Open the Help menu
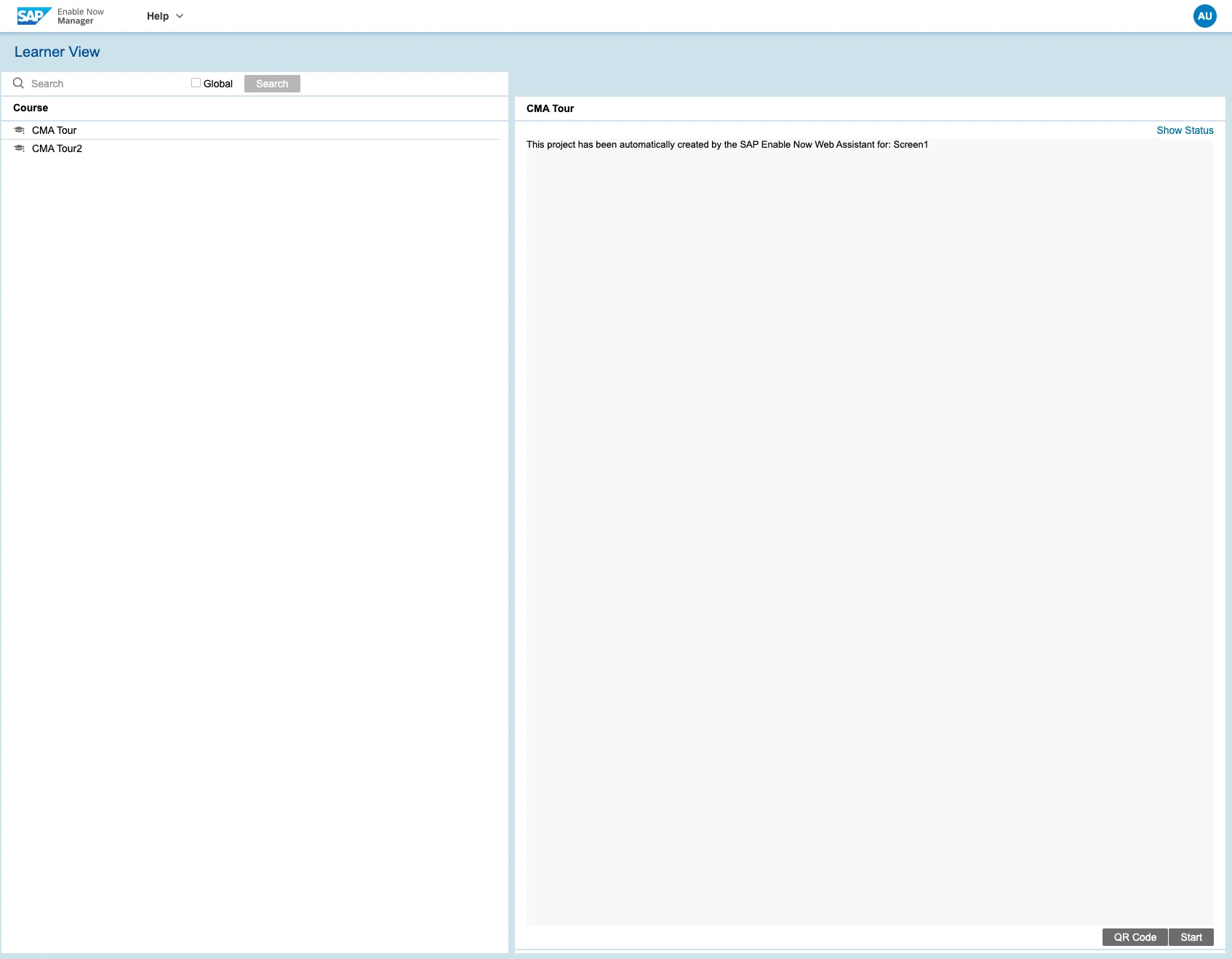Image resolution: width=1232 pixels, height=959 pixels. [x=158, y=16]
